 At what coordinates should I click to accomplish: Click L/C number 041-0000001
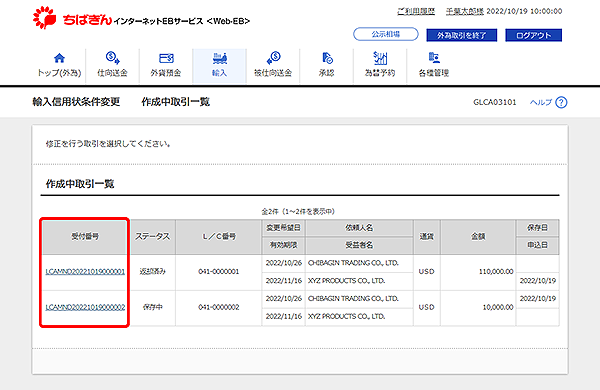point(219,271)
